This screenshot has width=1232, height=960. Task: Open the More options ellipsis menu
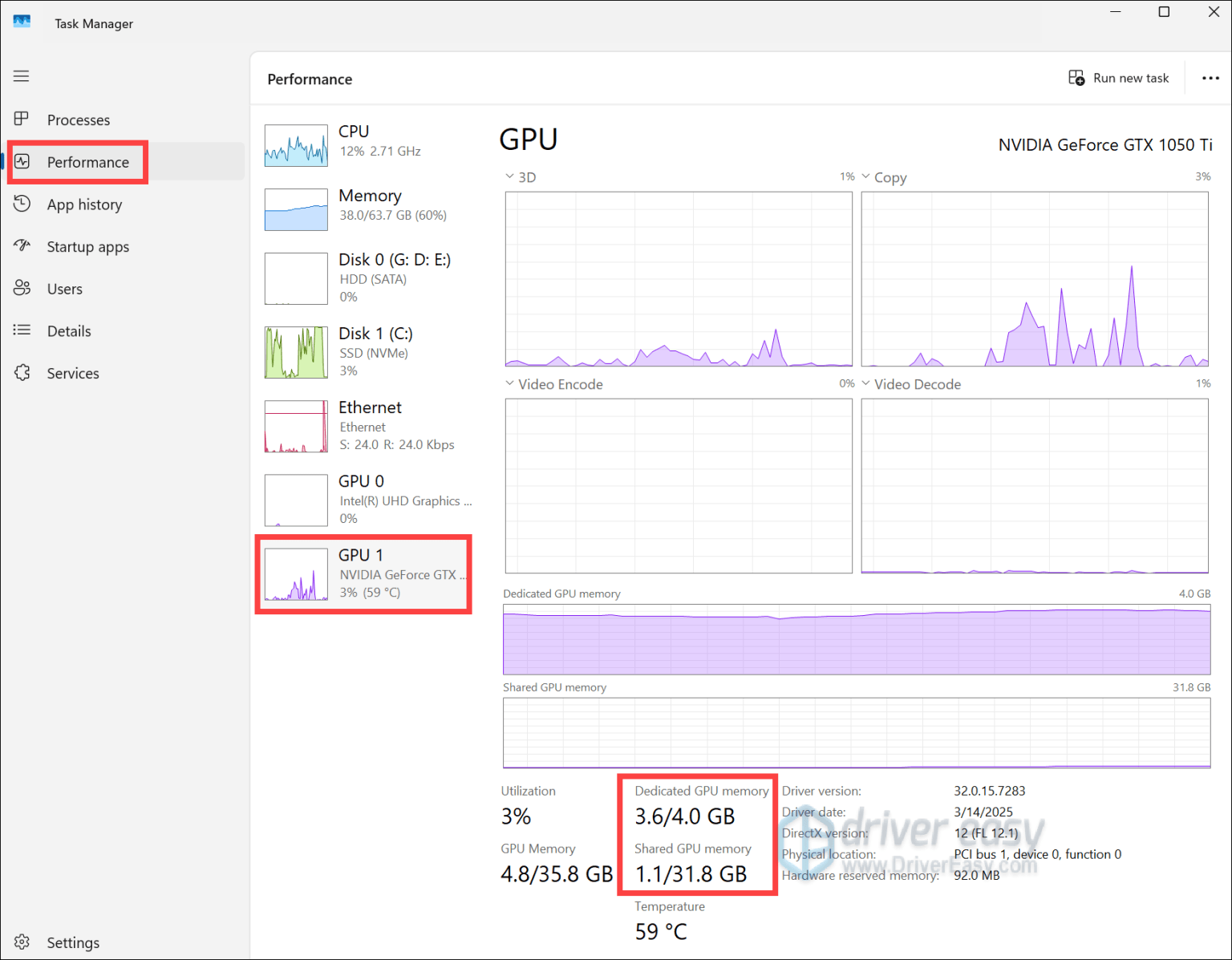pos(1210,78)
